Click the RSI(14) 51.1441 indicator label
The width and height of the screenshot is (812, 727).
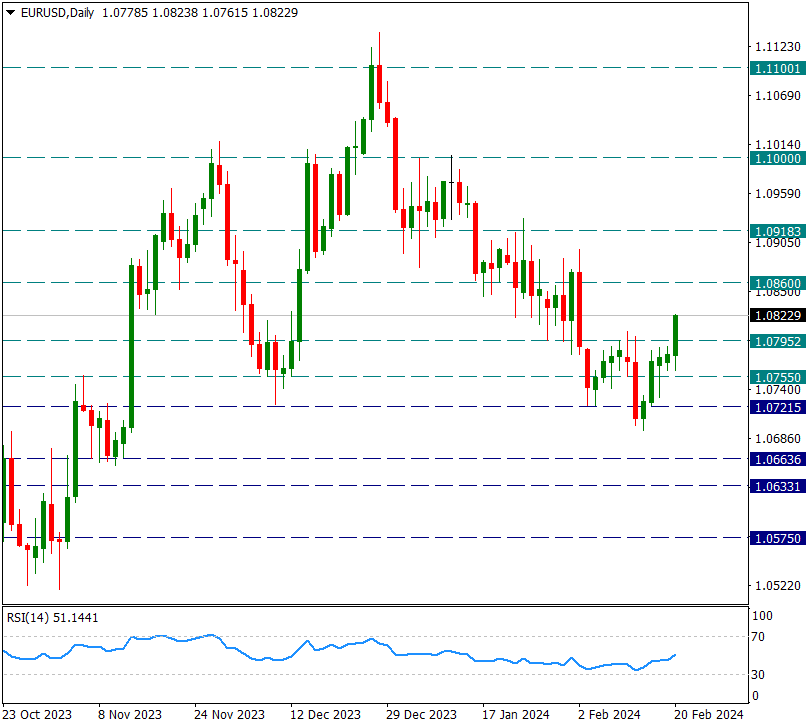52,618
